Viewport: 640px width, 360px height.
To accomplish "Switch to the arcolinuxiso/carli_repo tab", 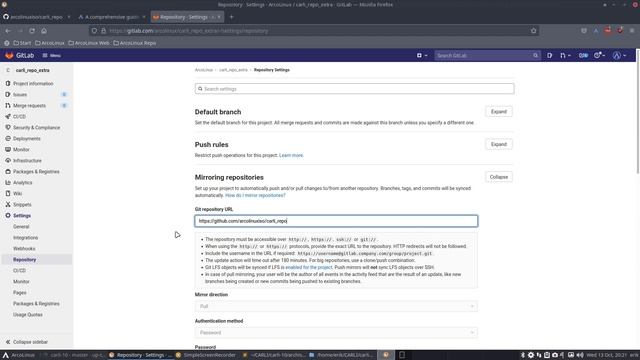I will pos(36,17).
